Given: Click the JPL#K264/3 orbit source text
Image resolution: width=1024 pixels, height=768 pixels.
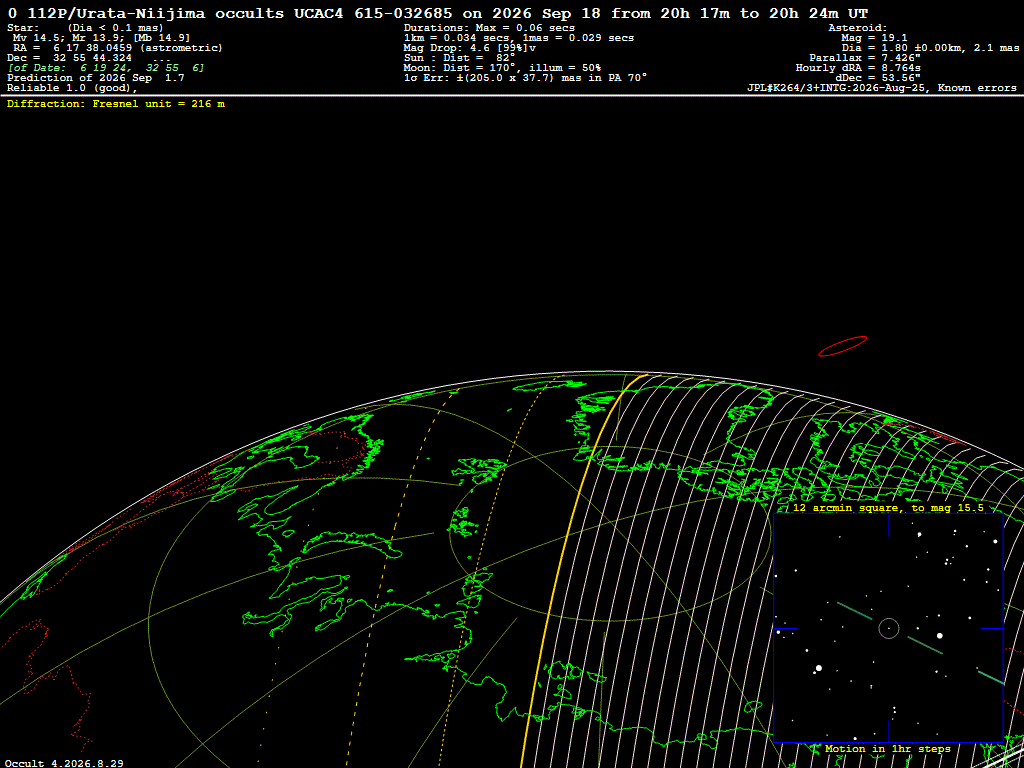Looking at the screenshot, I should click(882, 88).
